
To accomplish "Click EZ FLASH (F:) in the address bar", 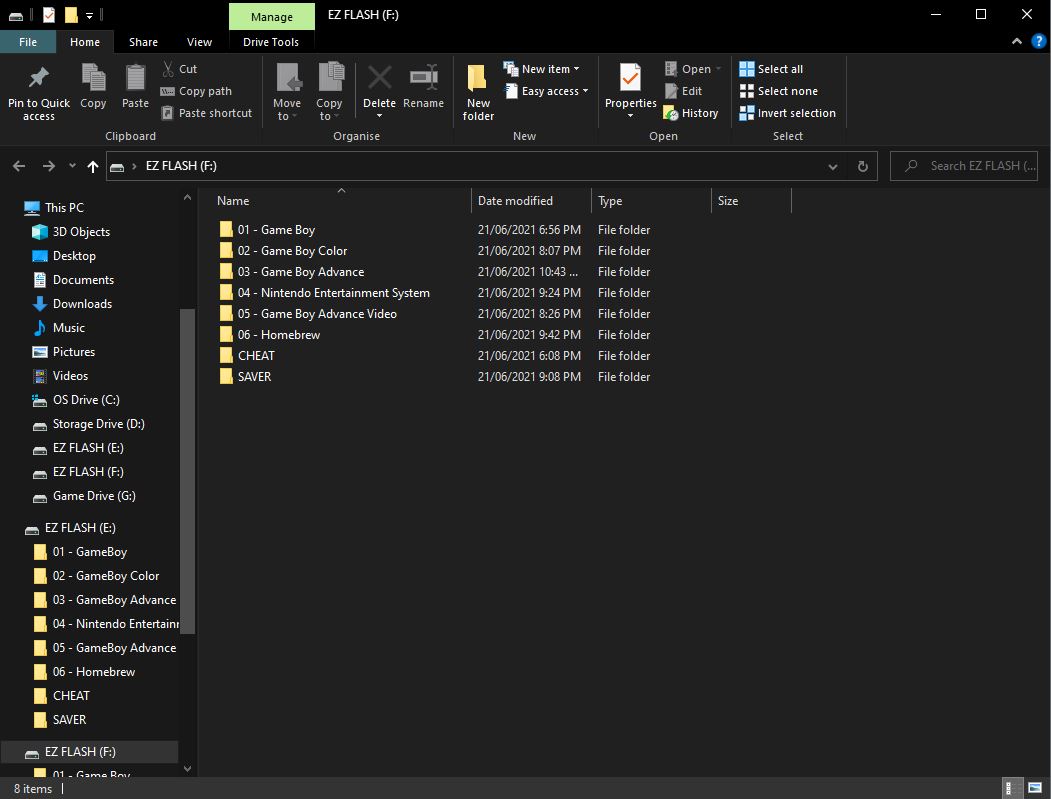I will tap(181, 166).
